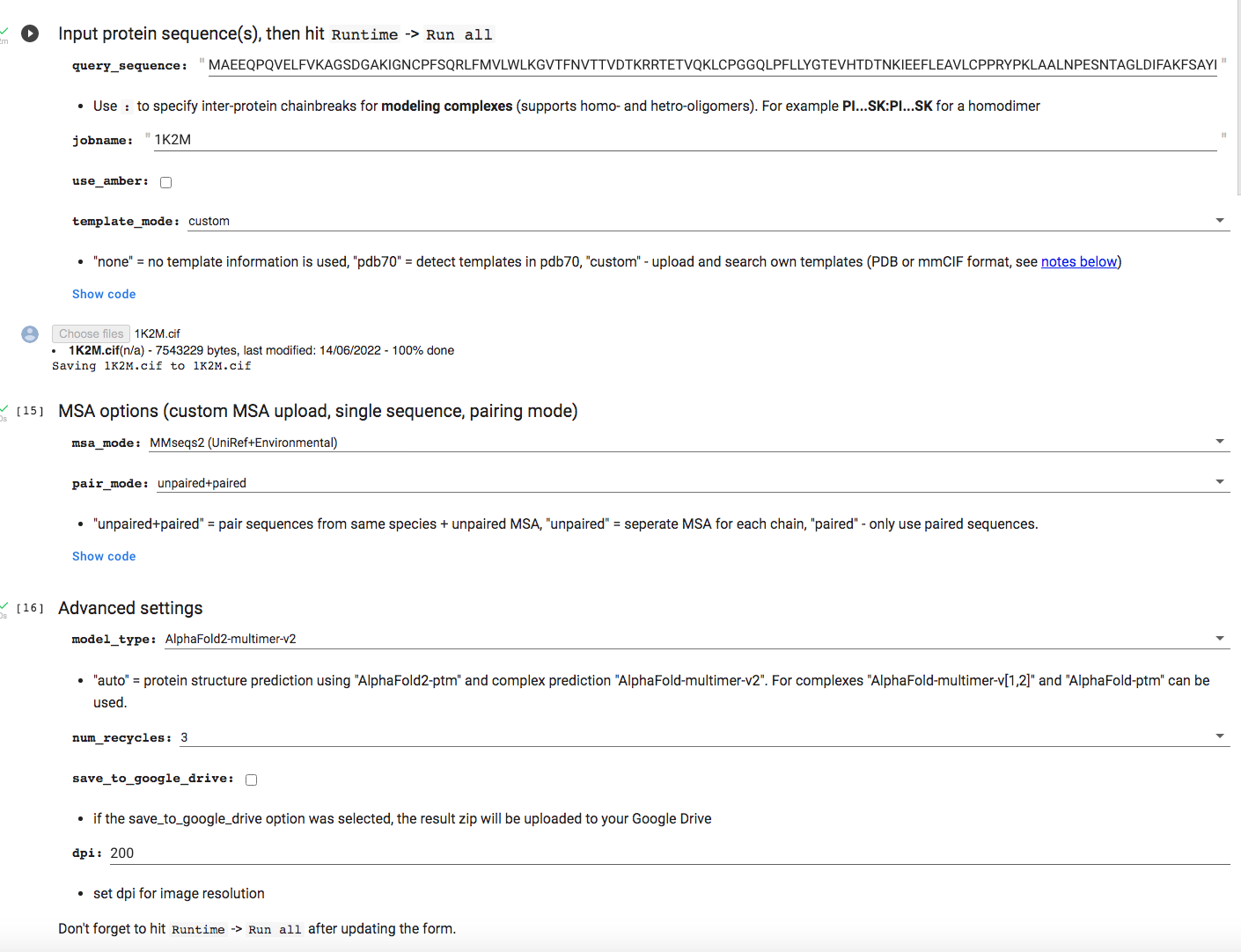Click Show code under template_mode
Image resolution: width=1241 pixels, height=952 pixels.
point(103,293)
